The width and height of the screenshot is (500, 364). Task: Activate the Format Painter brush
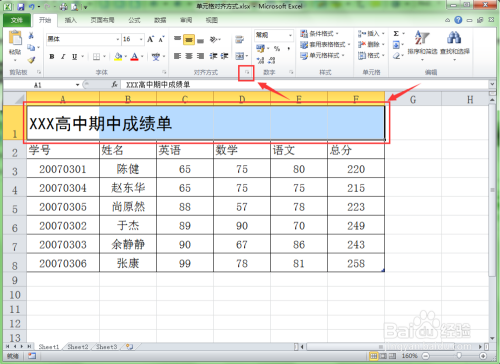coord(31,60)
